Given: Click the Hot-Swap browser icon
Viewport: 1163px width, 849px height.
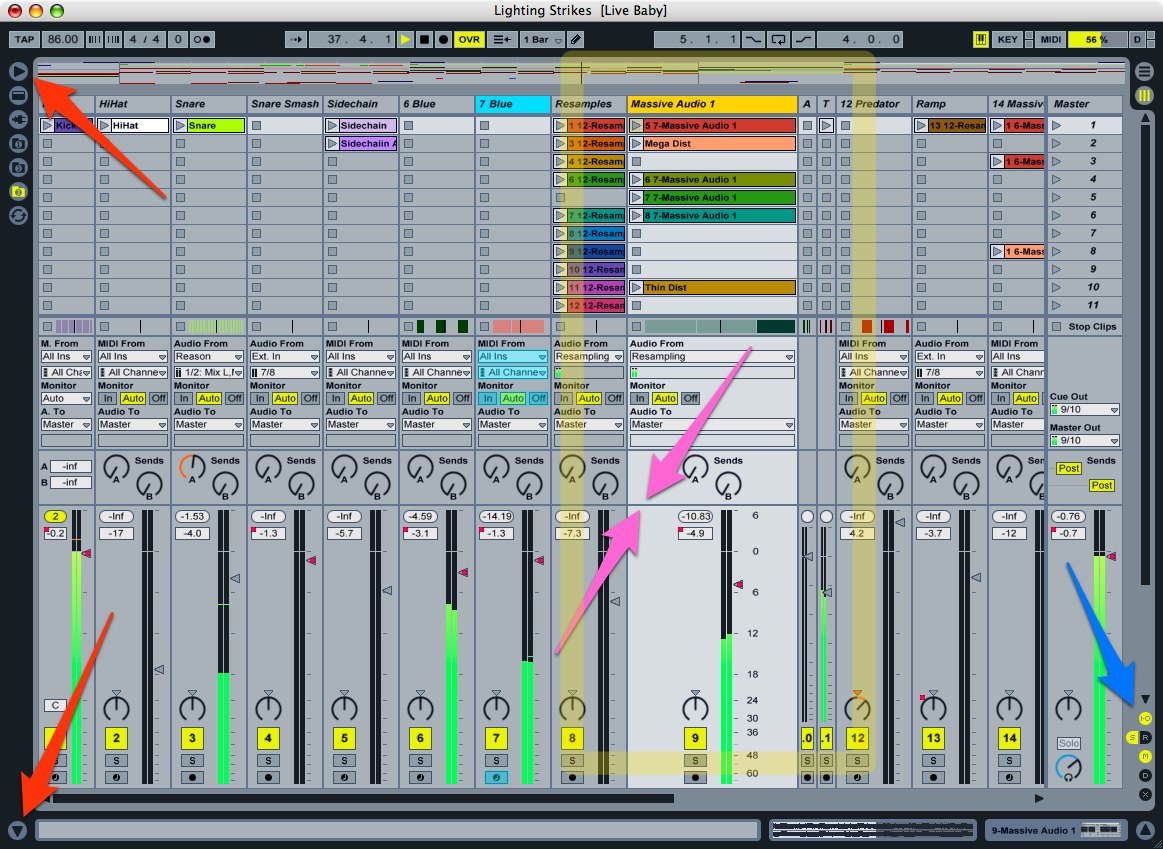Looking at the screenshot, I should click(17, 216).
